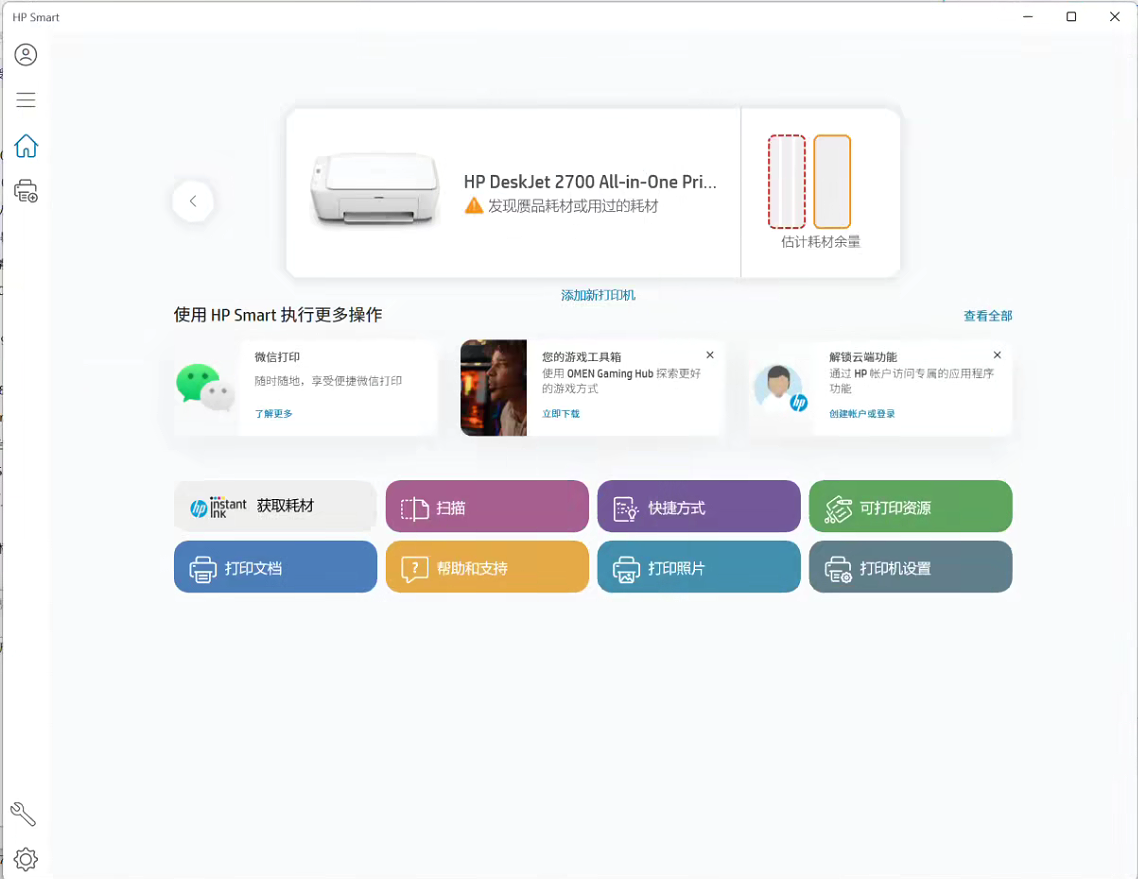Viewport: 1138px width, 879px height.
Task: Open the 快捷方式 tile
Action: tap(699, 506)
